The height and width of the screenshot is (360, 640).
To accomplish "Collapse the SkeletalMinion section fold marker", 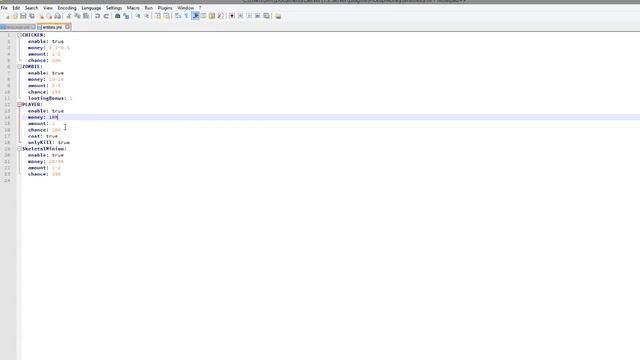I will (x=19, y=149).
